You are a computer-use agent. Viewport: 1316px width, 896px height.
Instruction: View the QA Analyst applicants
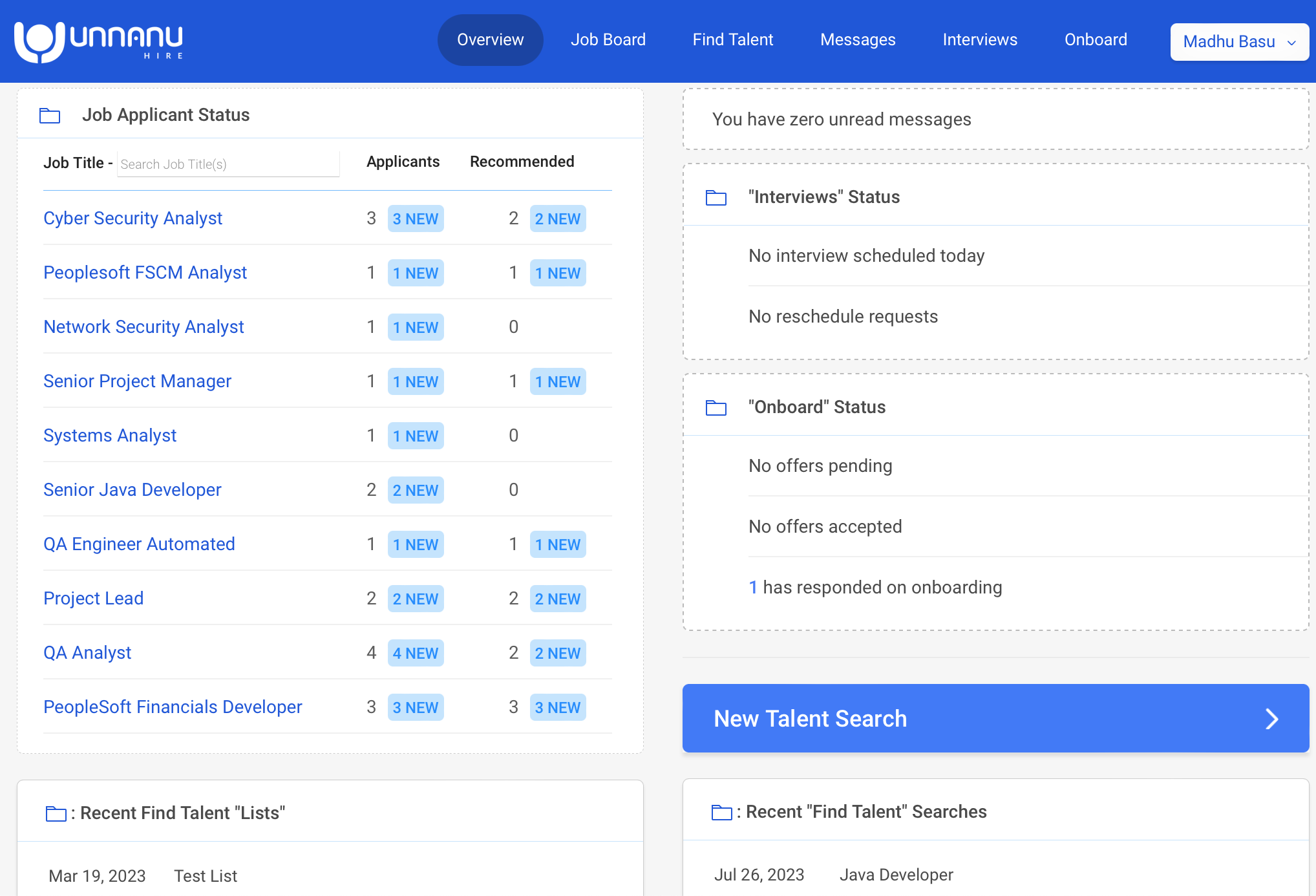87,653
